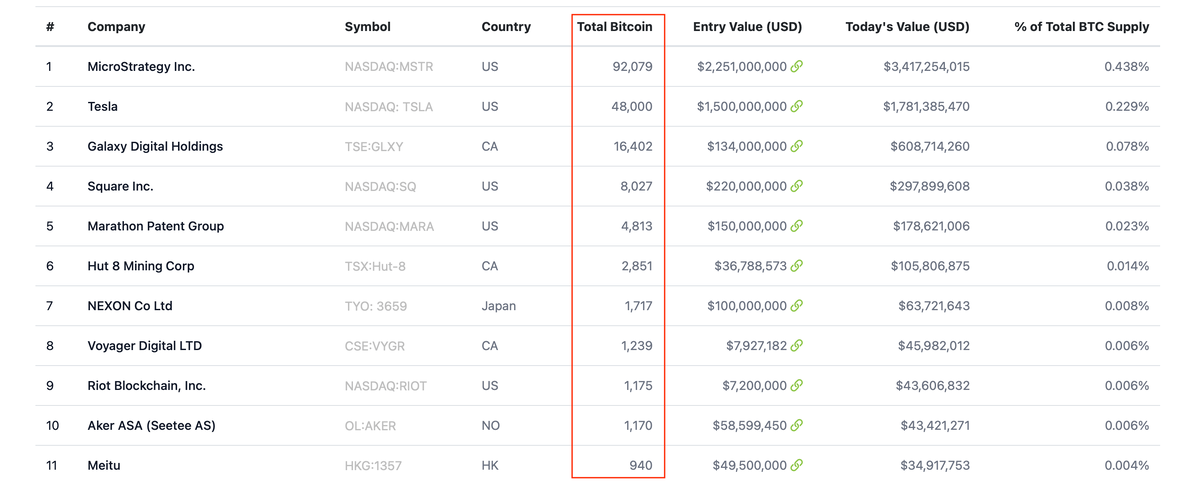Screen dimensions: 1200x483
Task: Select Riot Blockchain, Inc. company name
Action: (x=147, y=386)
